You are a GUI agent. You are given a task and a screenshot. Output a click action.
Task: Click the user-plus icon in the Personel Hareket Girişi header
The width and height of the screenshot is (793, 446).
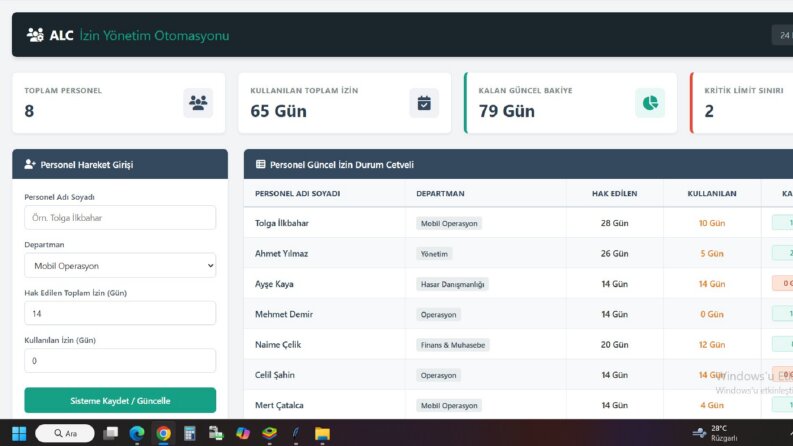[30, 164]
